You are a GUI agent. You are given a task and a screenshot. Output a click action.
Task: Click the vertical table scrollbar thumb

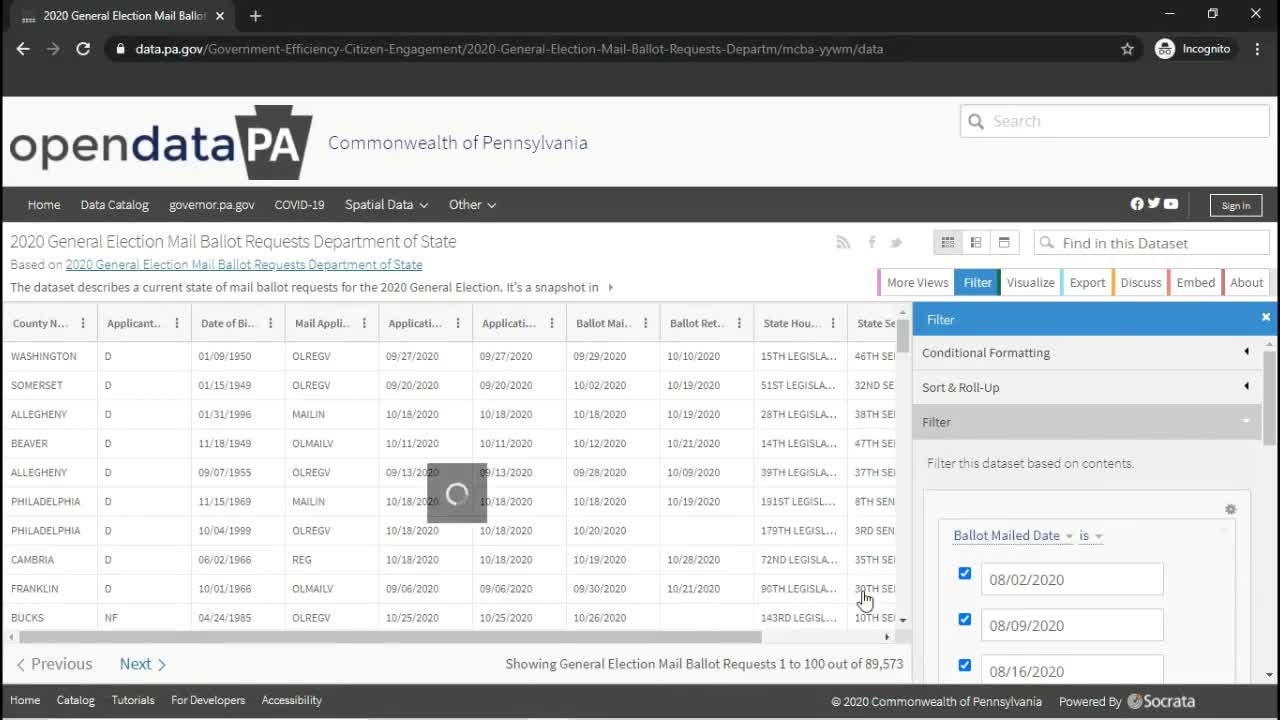(x=902, y=337)
